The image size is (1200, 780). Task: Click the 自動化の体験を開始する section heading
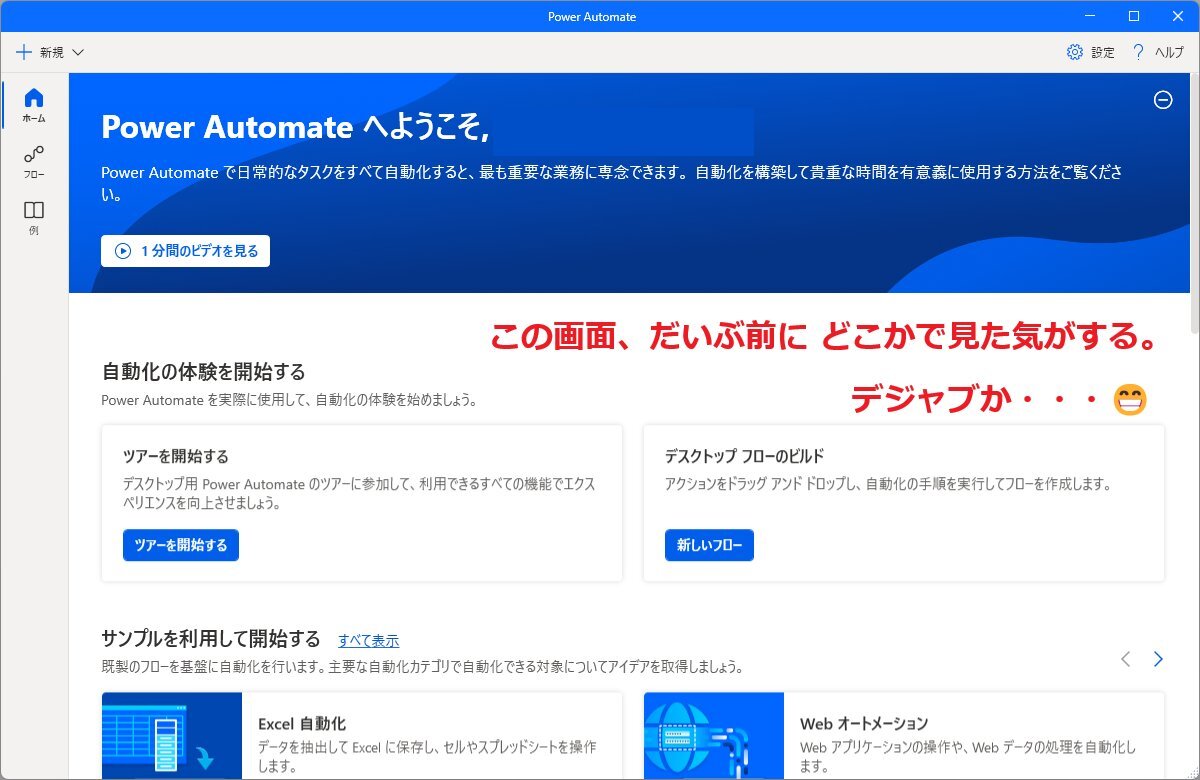pyautogui.click(x=203, y=371)
